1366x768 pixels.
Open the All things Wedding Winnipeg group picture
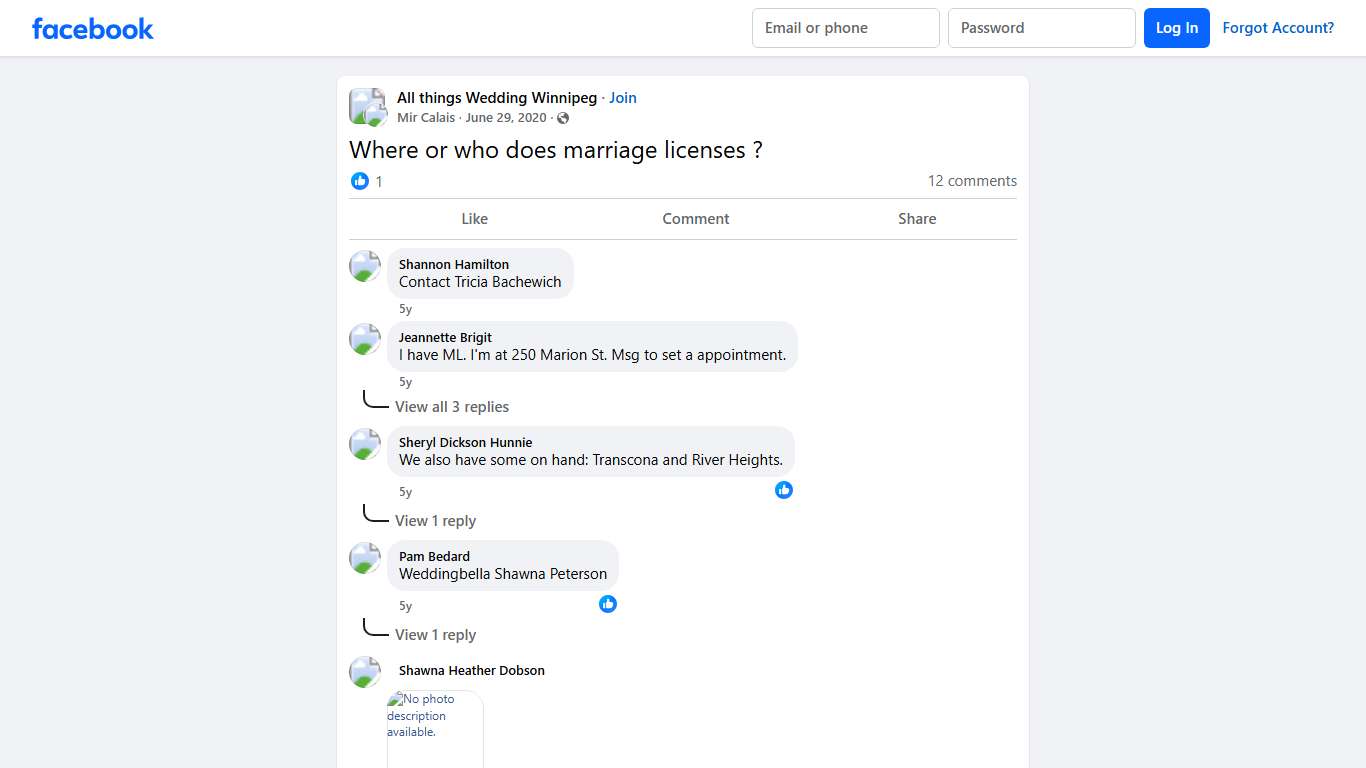tap(367, 106)
